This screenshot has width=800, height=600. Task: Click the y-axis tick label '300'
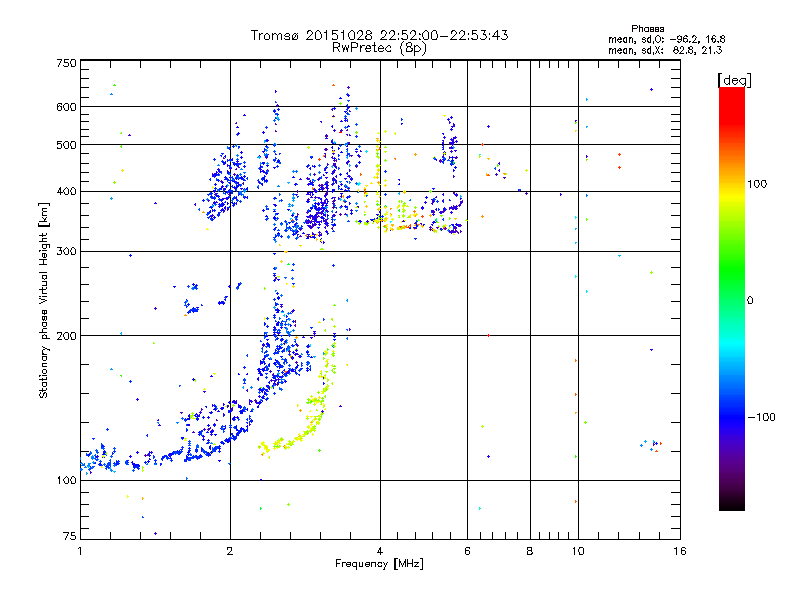66,252
